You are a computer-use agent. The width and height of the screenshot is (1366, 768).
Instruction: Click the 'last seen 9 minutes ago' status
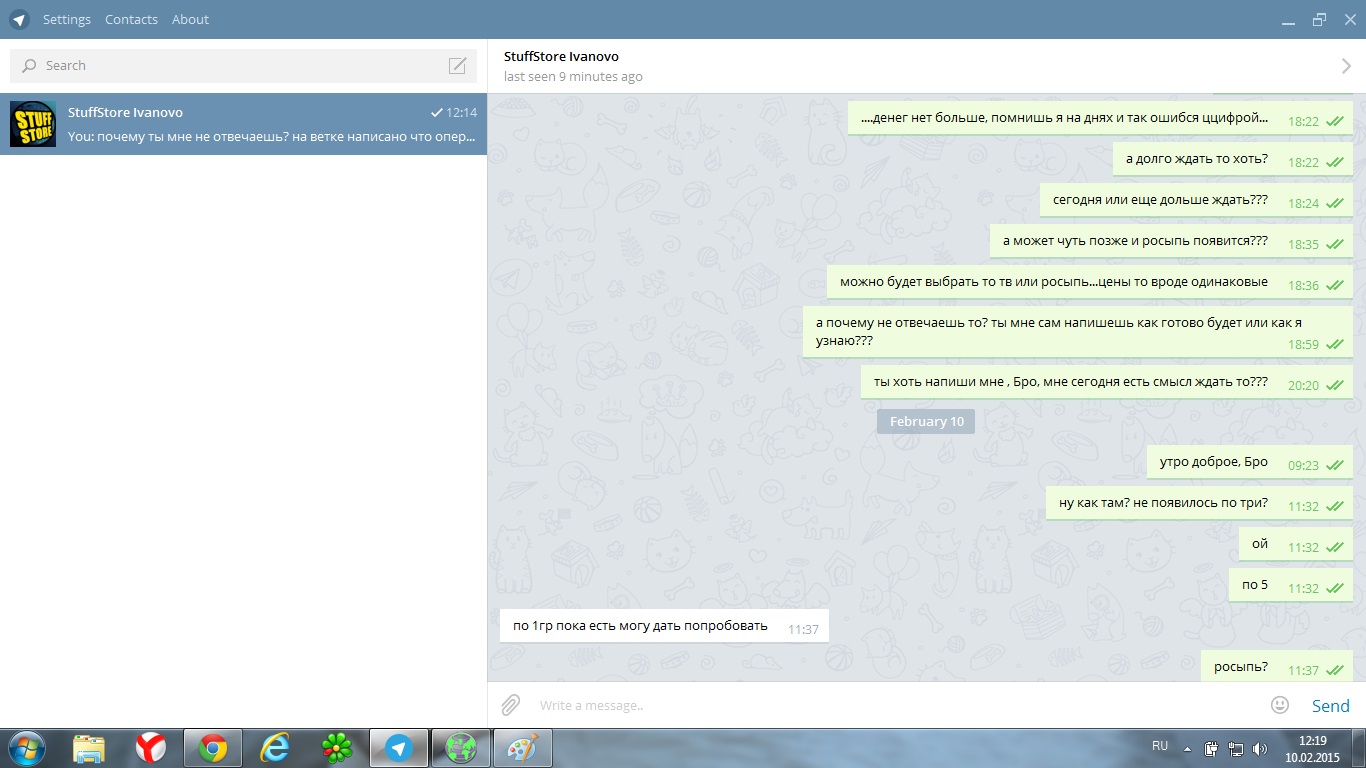pos(573,77)
